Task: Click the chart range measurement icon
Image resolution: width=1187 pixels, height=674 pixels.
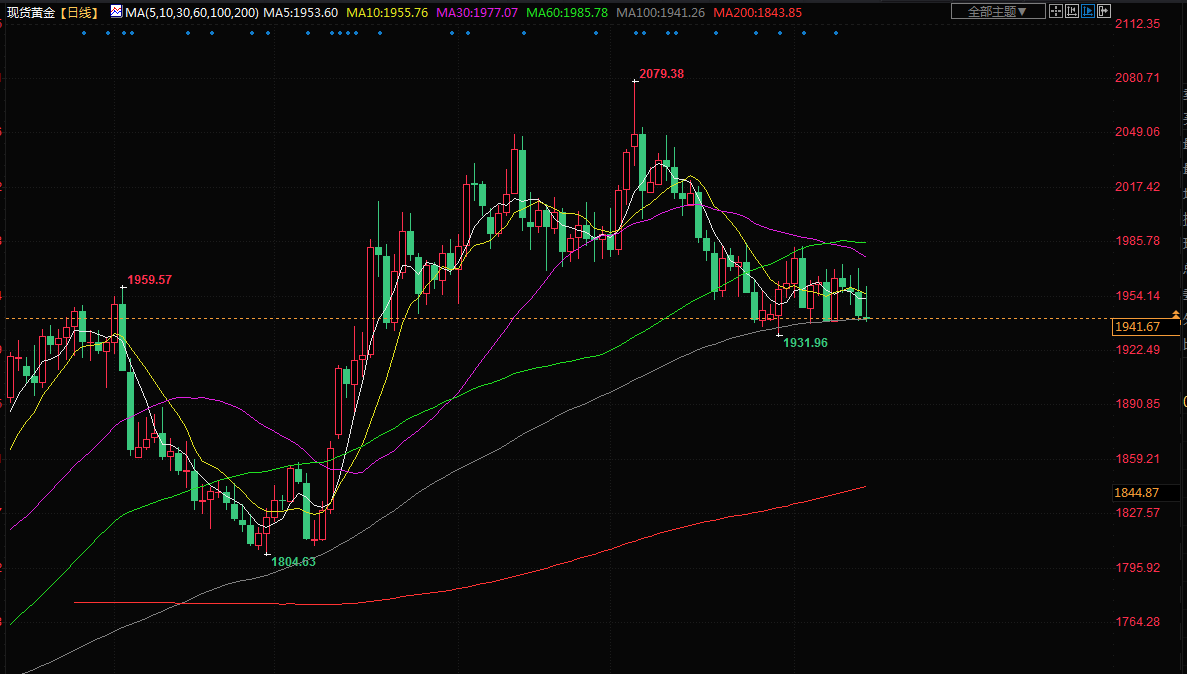Action: tap(1072, 12)
